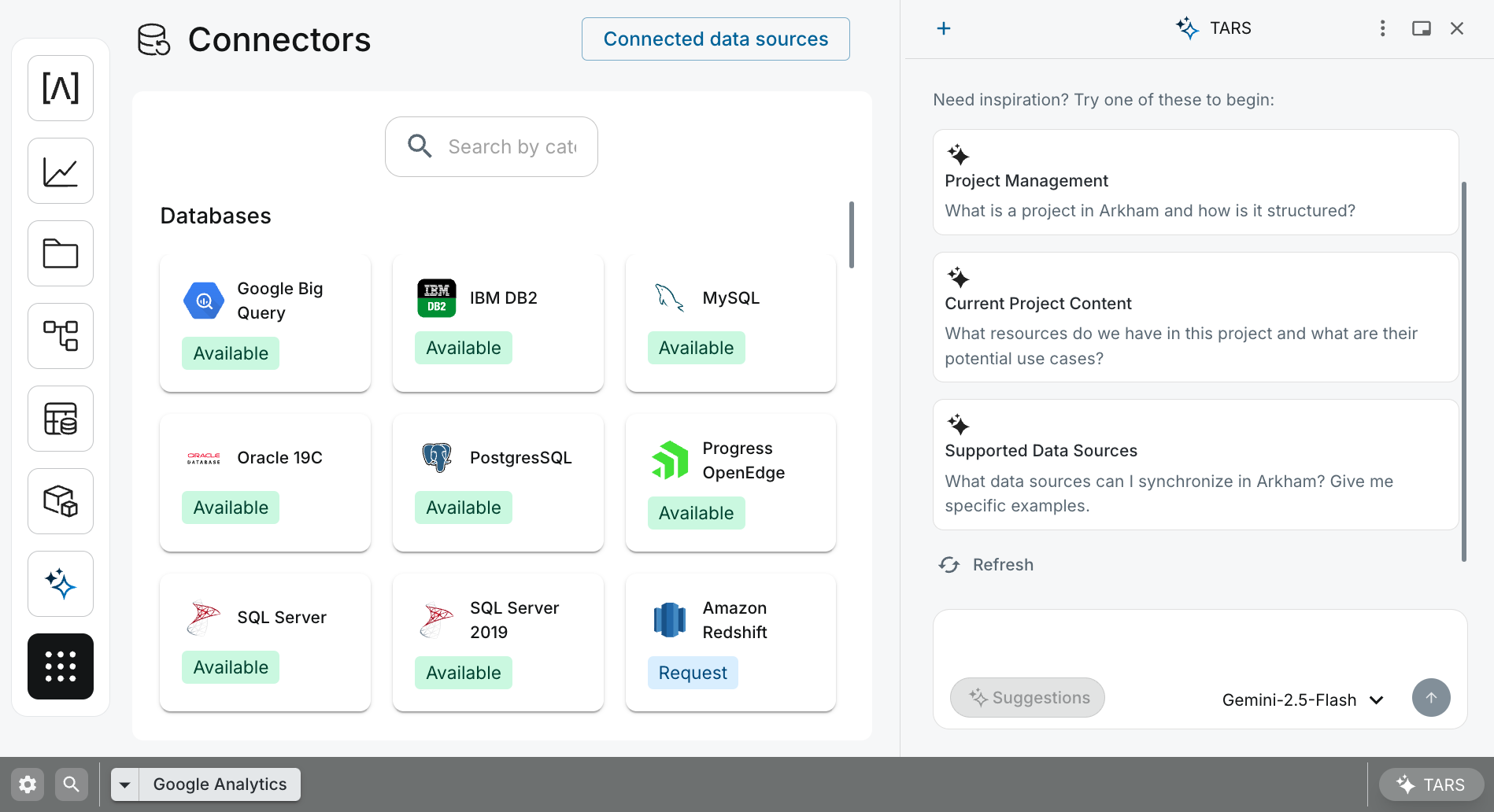Select the Oracle 19C card title
1494x812 pixels.
click(280, 458)
